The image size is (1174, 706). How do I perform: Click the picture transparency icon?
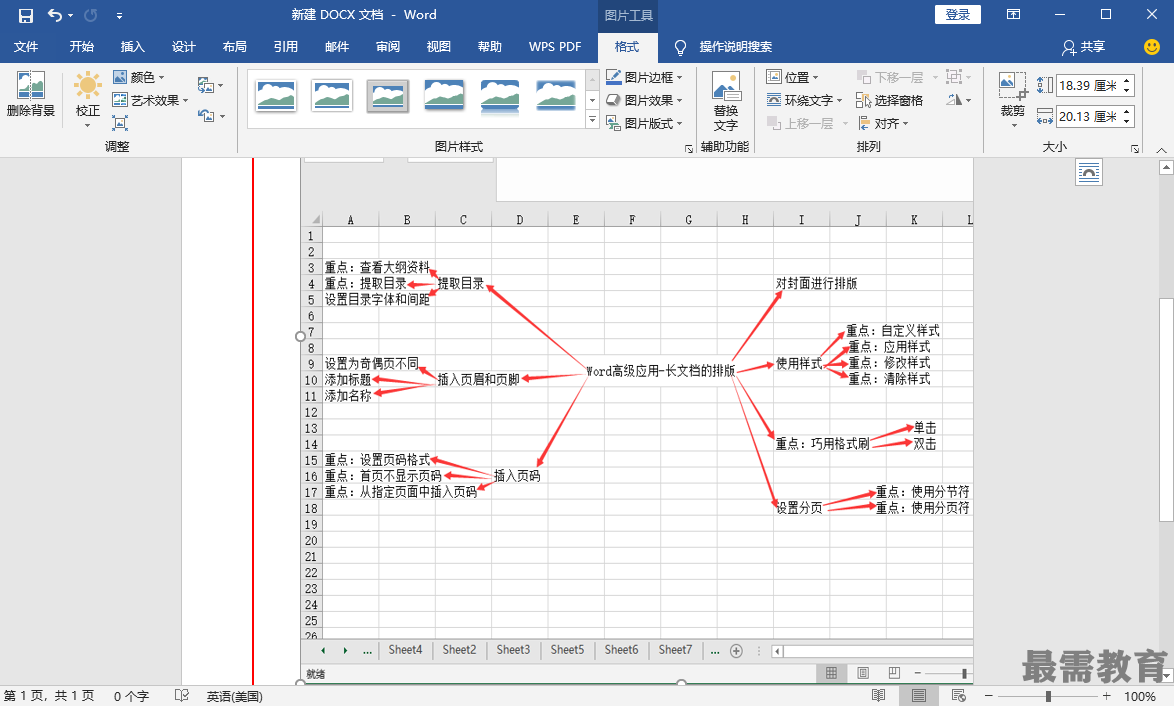(x=120, y=123)
